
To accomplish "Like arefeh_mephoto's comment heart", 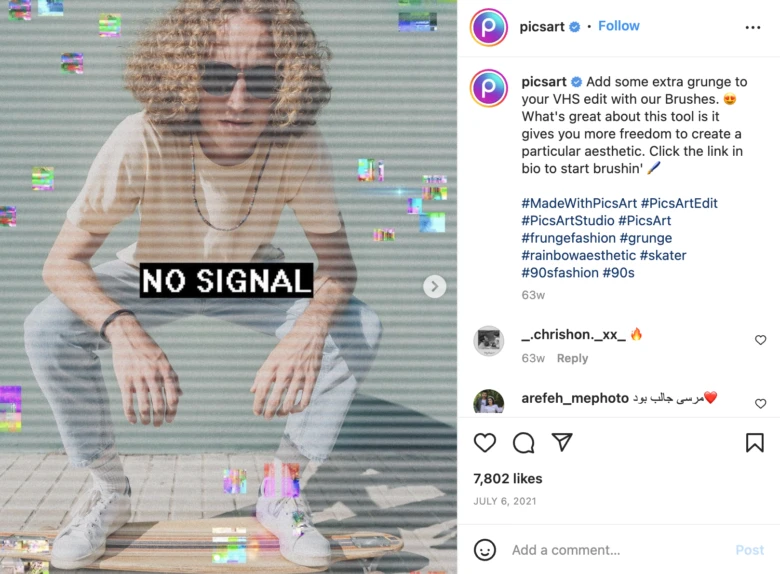I will (760, 403).
